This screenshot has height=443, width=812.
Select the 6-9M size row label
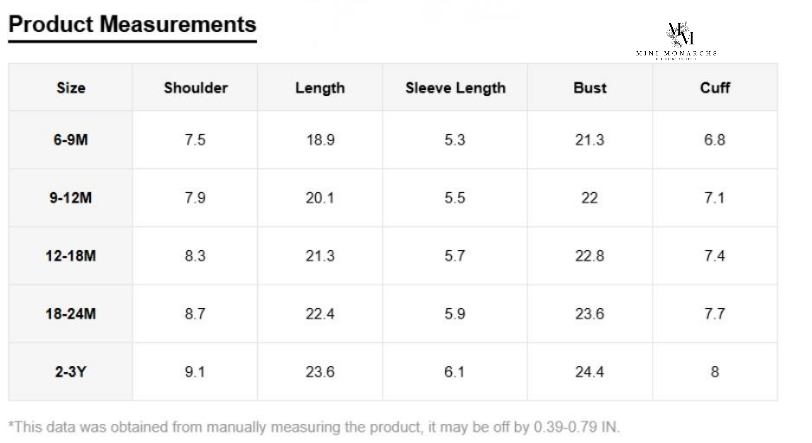click(x=71, y=140)
